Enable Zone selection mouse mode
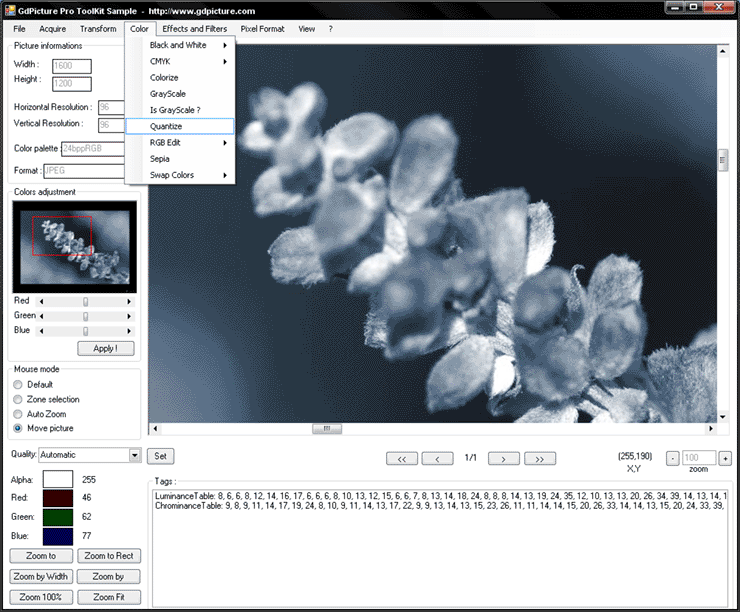Image resolution: width=740 pixels, height=612 pixels. click(18, 399)
